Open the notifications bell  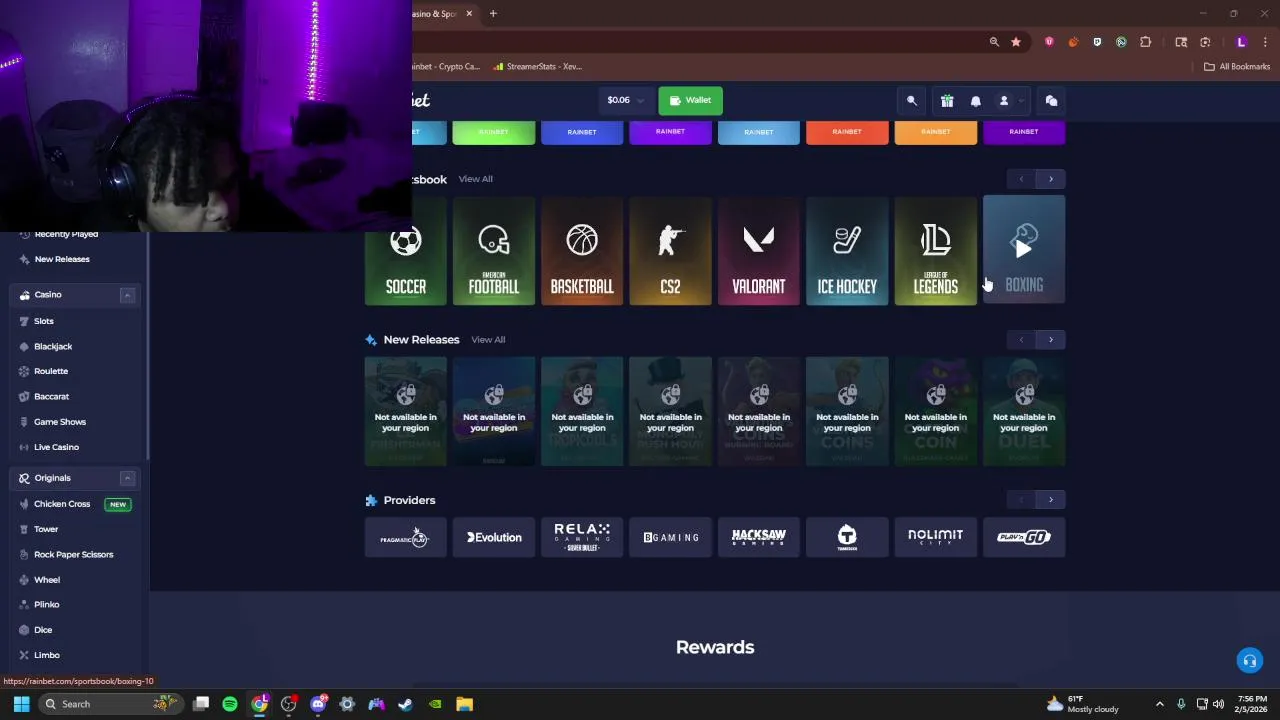click(976, 100)
